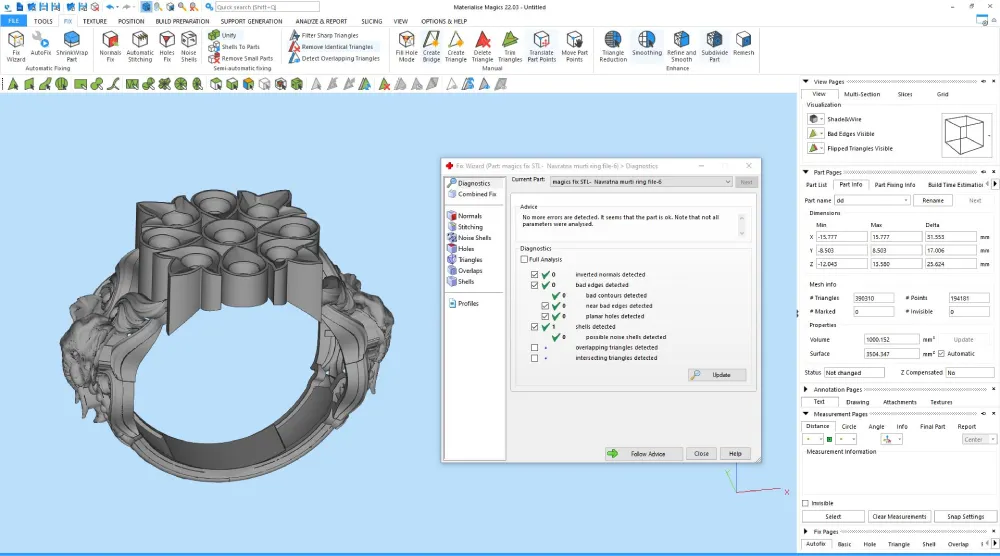Open Translate Part Points tool
Viewport: 1000px width, 556px height.
click(x=541, y=47)
